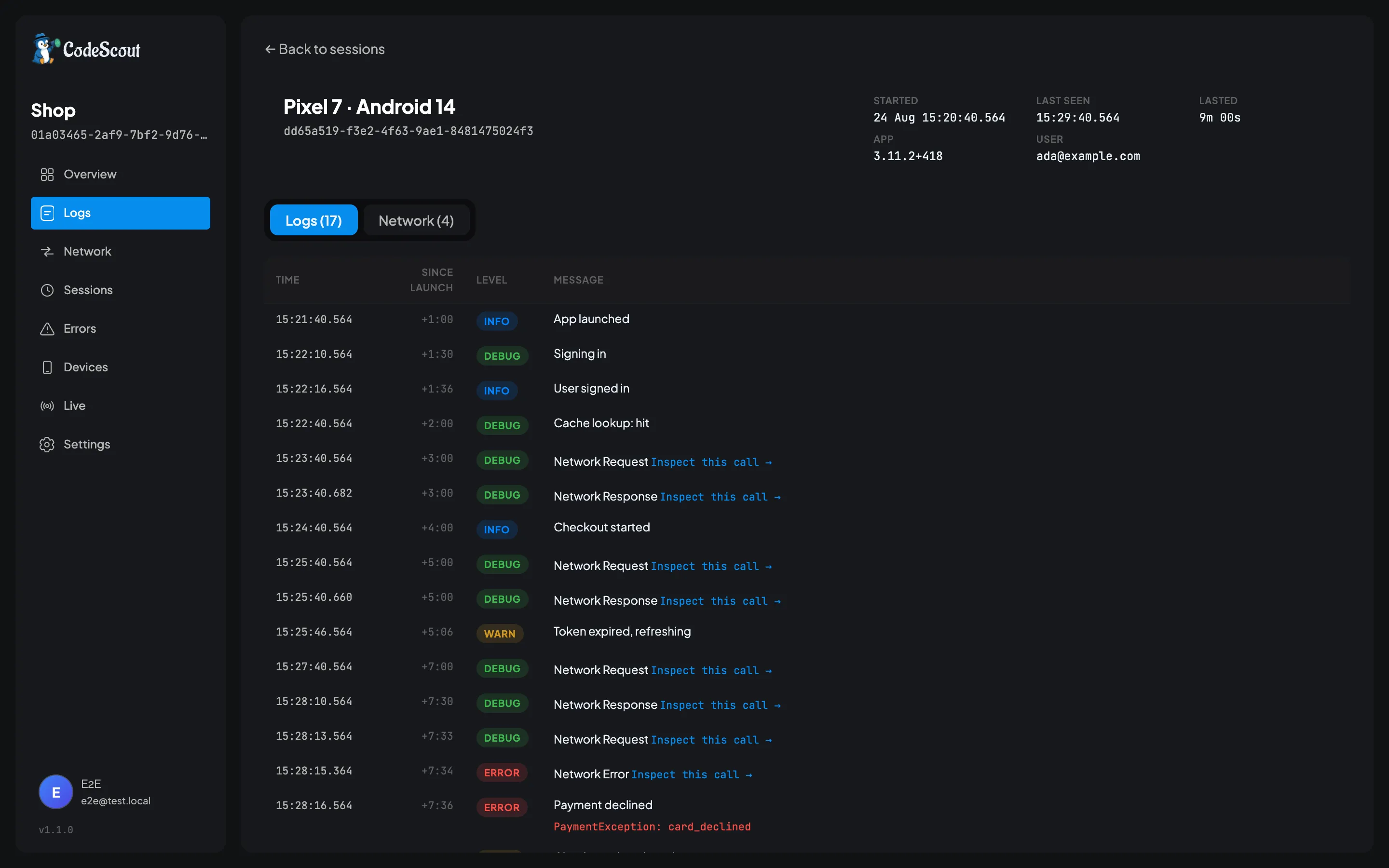Click the Overview grid icon

click(x=47, y=175)
